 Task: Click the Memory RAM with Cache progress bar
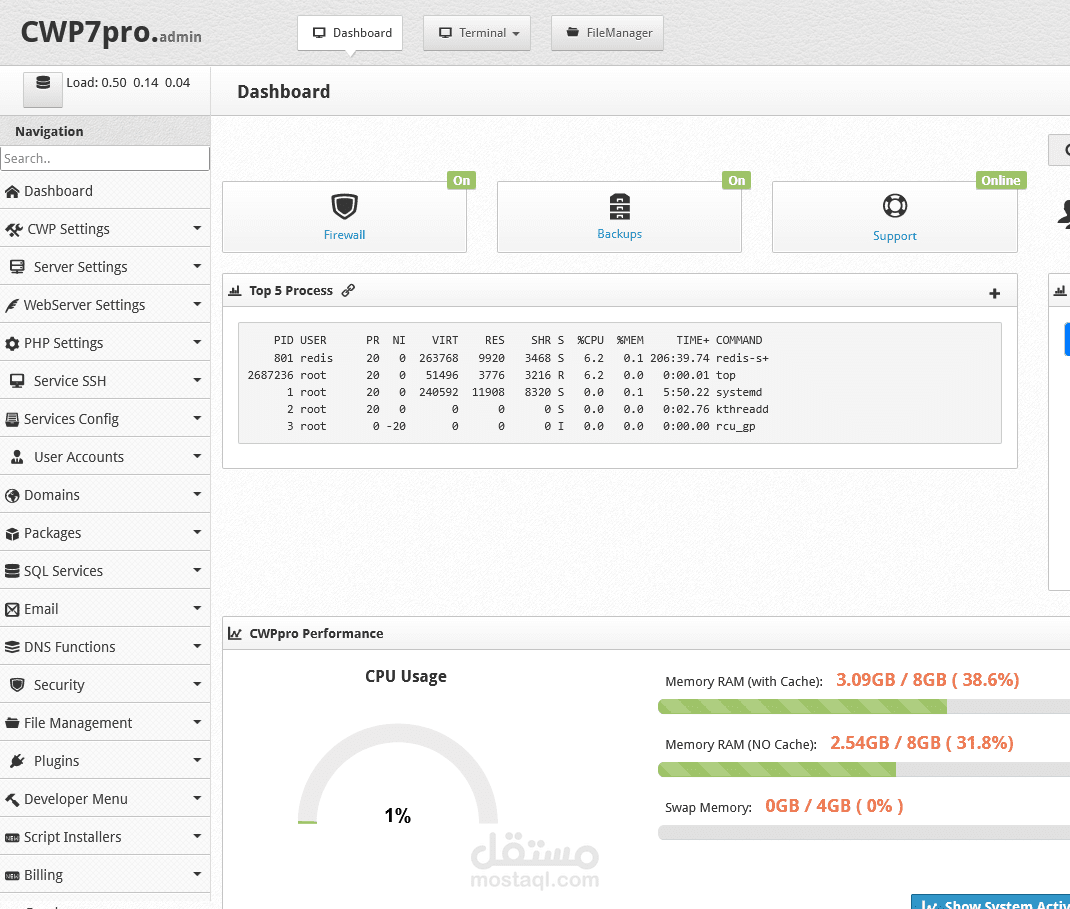(864, 707)
